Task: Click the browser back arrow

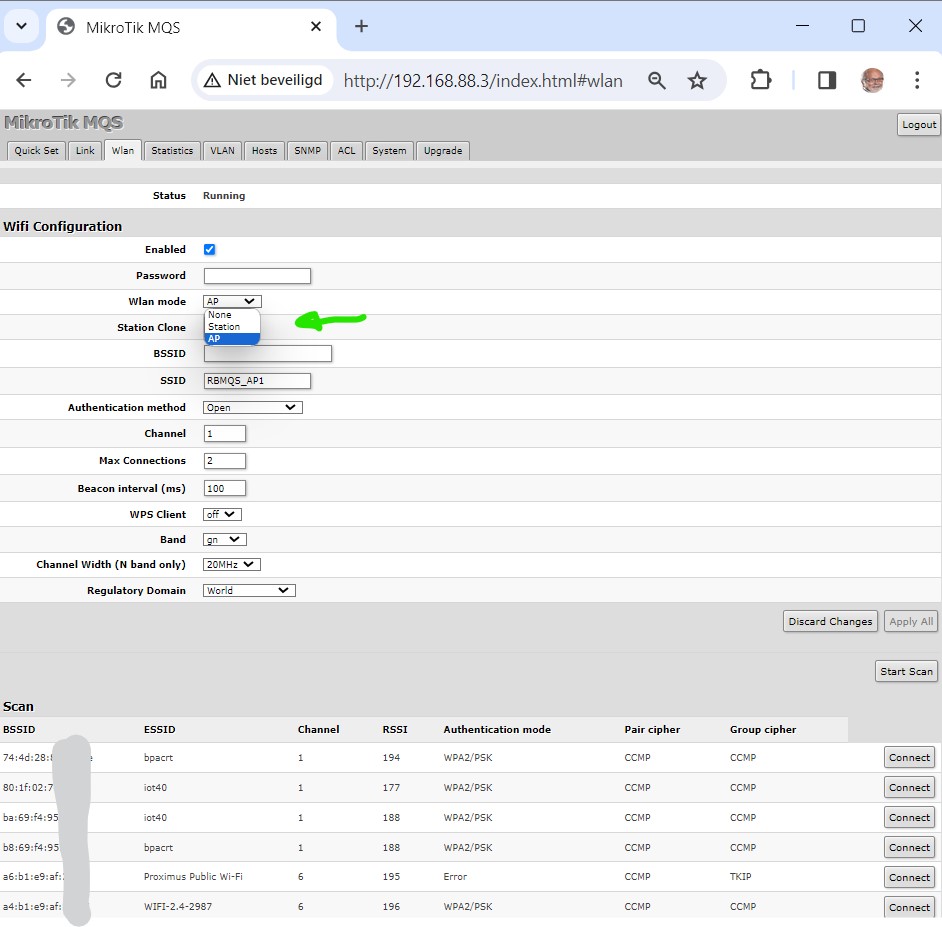Action: pos(24,81)
